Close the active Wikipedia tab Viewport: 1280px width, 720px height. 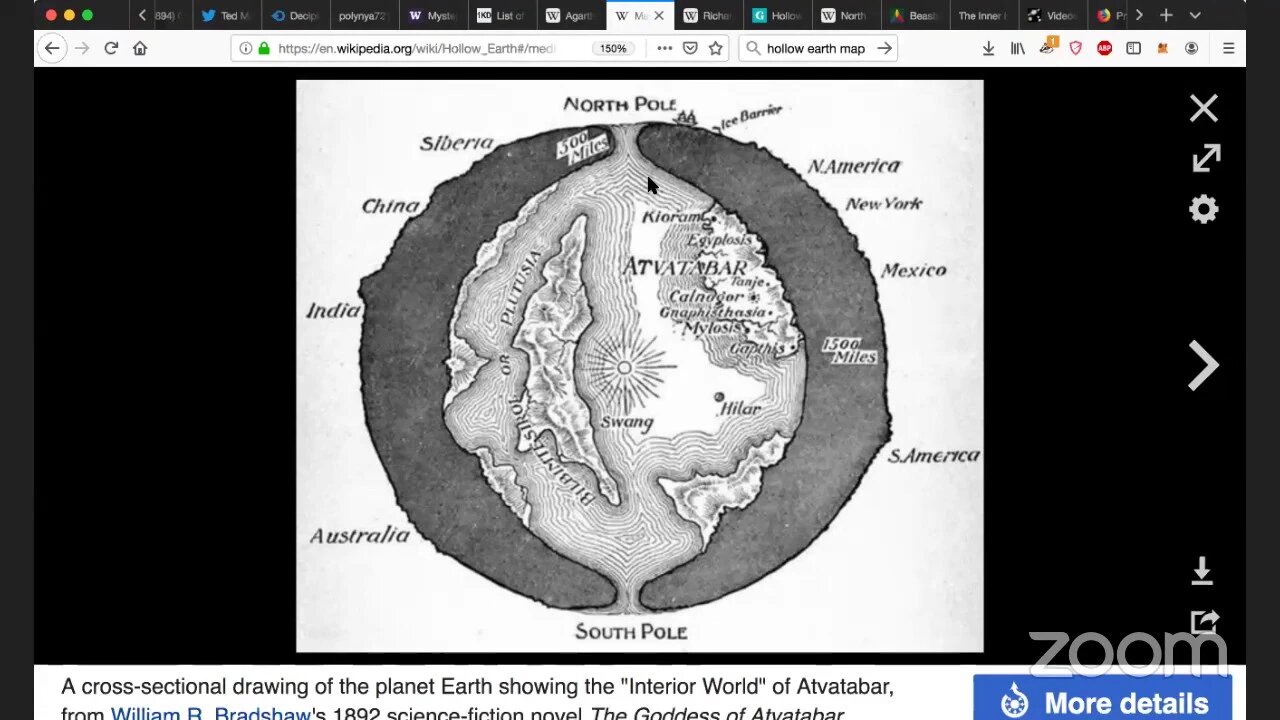659,15
